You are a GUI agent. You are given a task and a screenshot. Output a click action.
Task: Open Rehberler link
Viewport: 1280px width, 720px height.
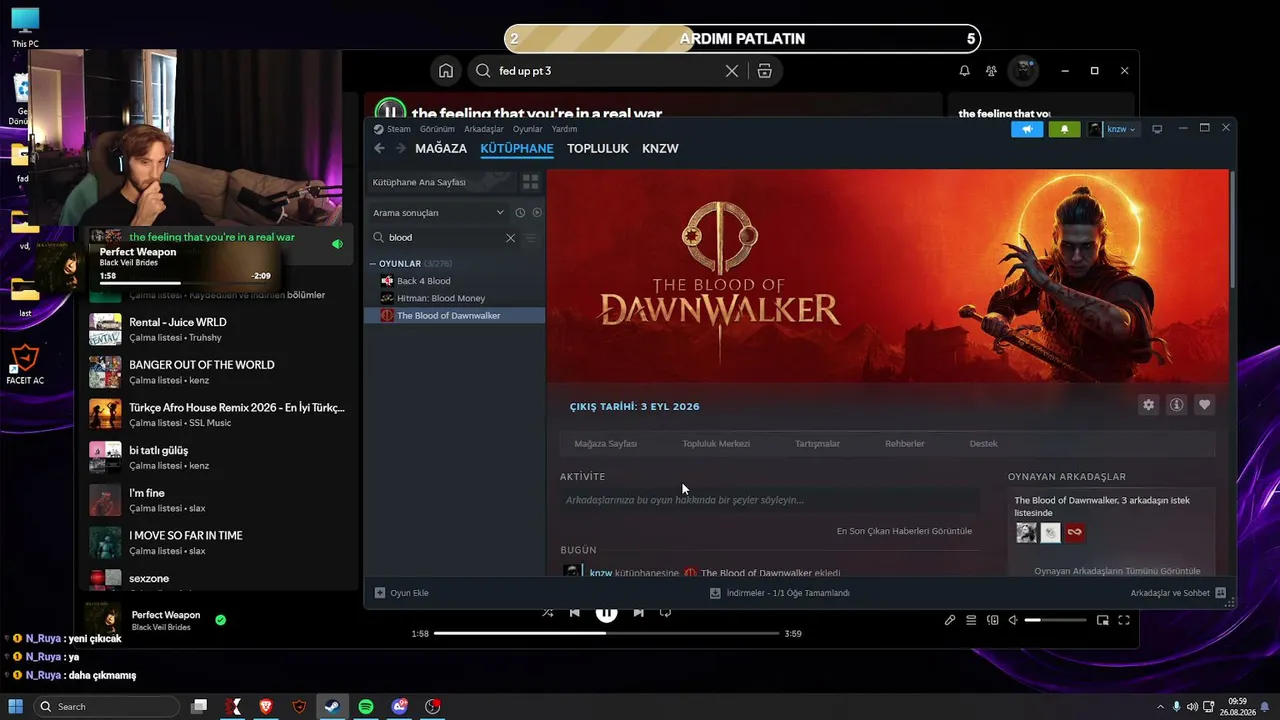[905, 443]
